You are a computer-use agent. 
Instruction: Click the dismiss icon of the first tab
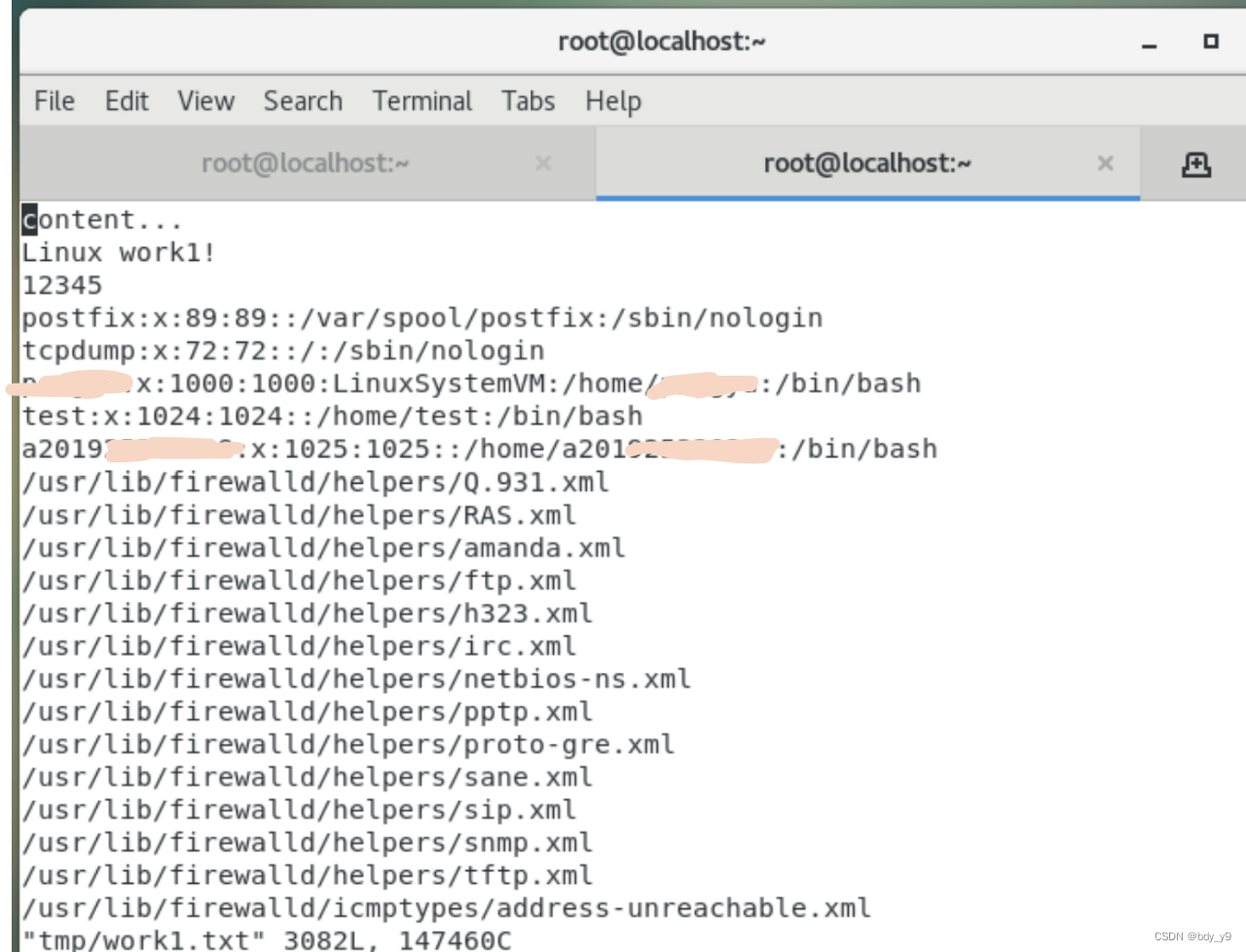pyautogui.click(x=543, y=164)
